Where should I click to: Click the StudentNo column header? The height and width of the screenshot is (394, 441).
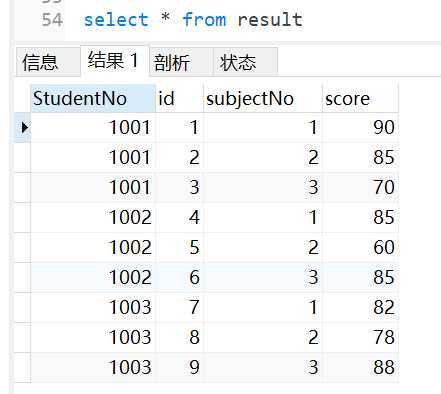[93, 99]
